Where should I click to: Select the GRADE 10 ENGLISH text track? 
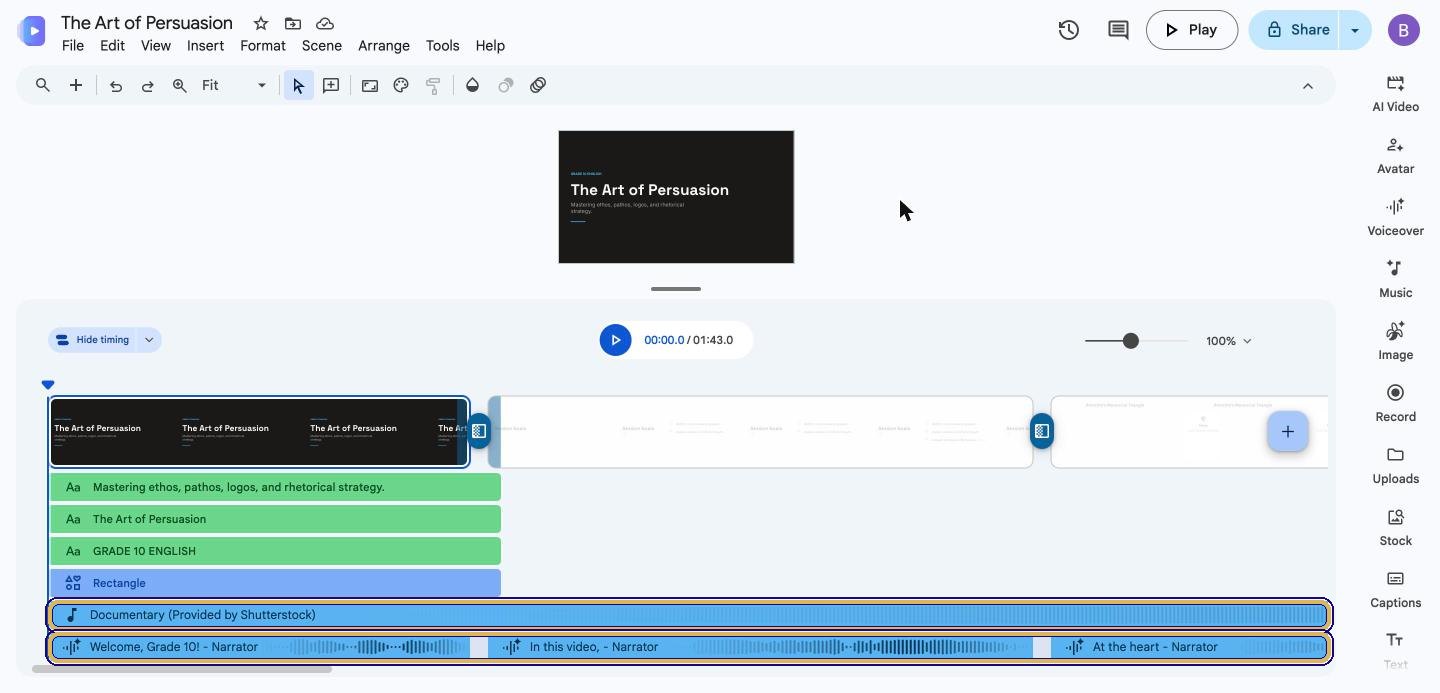(x=276, y=551)
